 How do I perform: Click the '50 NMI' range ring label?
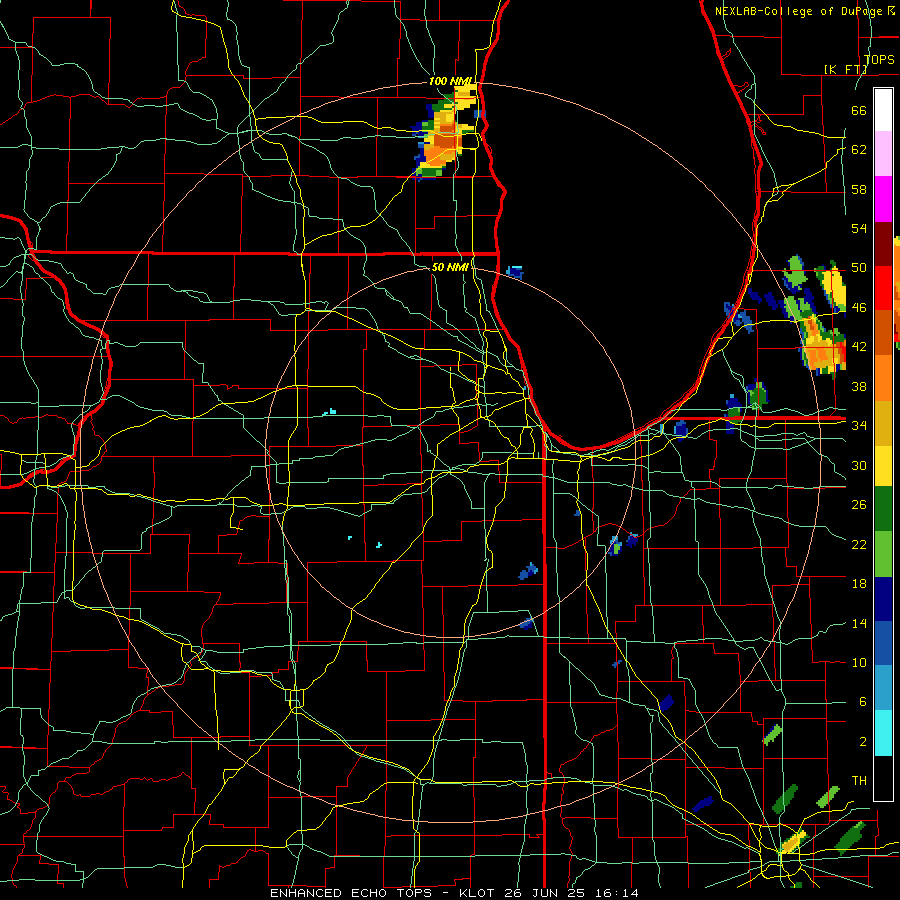pyautogui.click(x=449, y=267)
